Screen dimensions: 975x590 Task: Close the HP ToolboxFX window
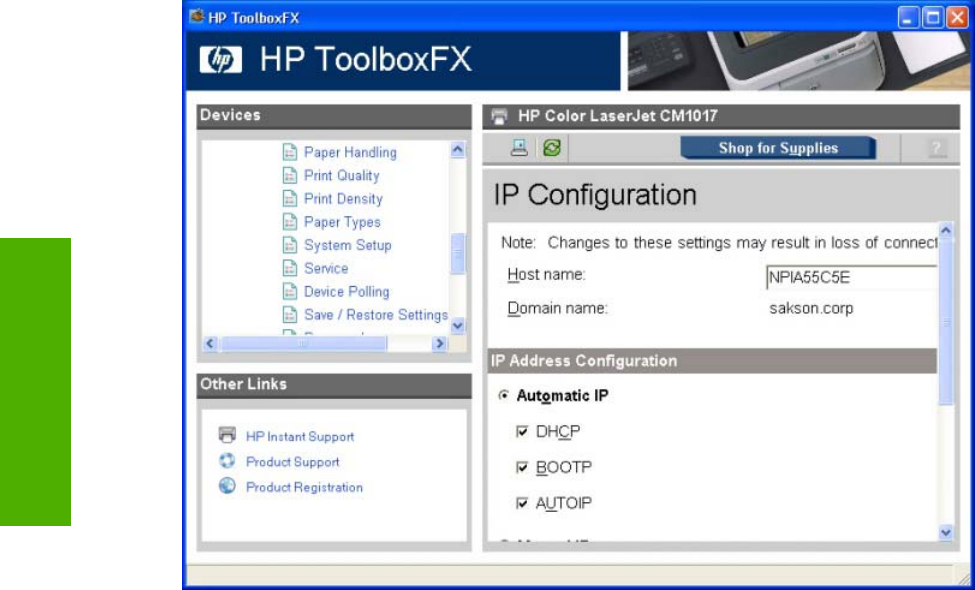point(957,17)
